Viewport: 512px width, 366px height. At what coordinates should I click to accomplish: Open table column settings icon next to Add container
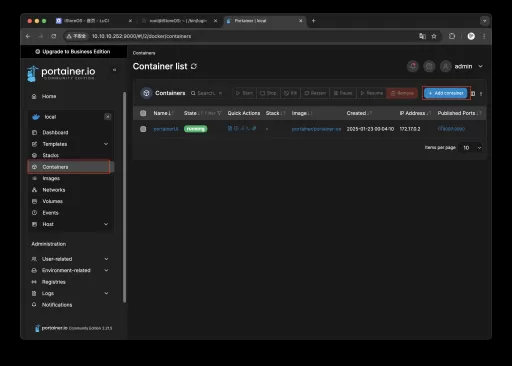point(473,94)
